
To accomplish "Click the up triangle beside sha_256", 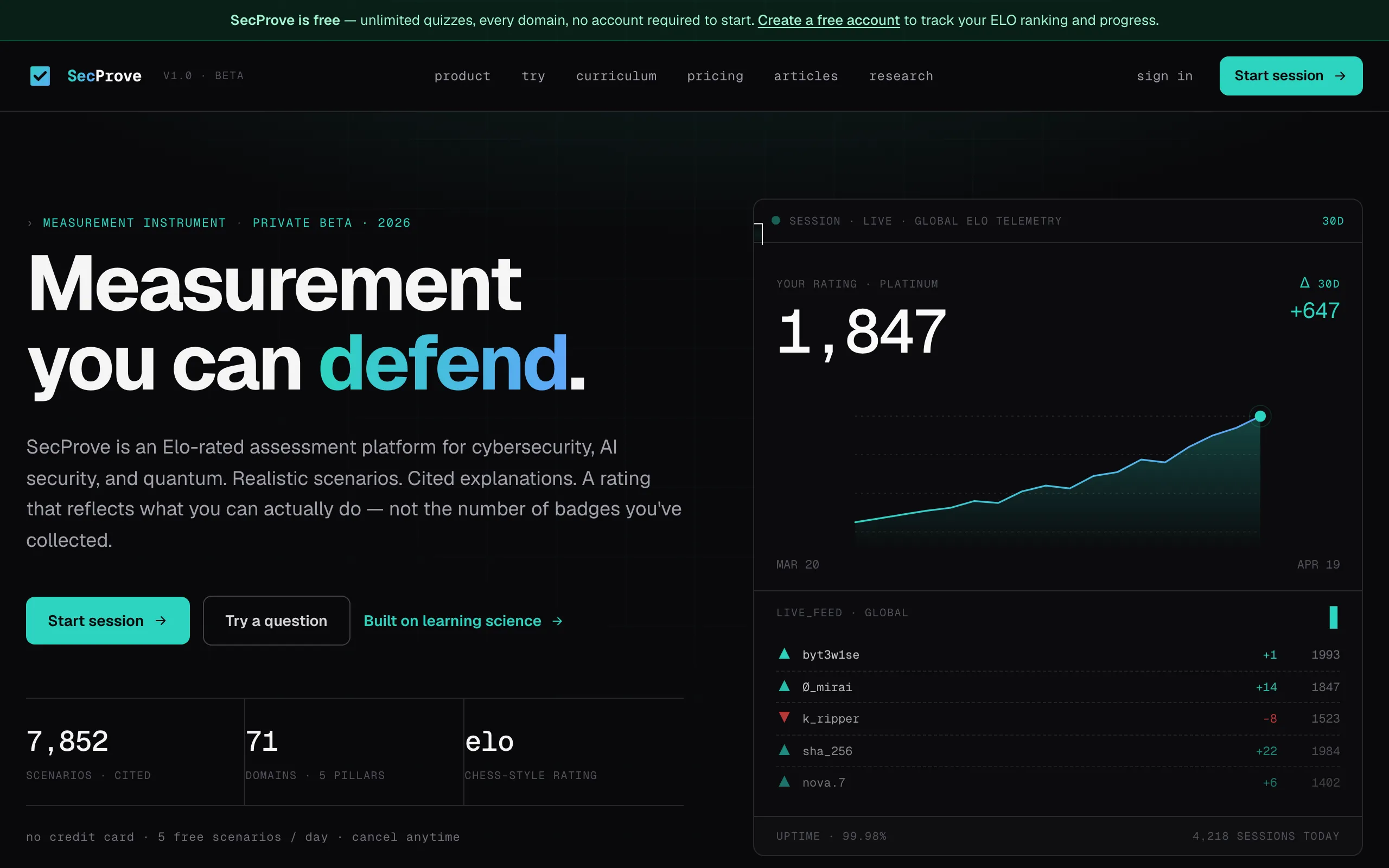I will (784, 750).
